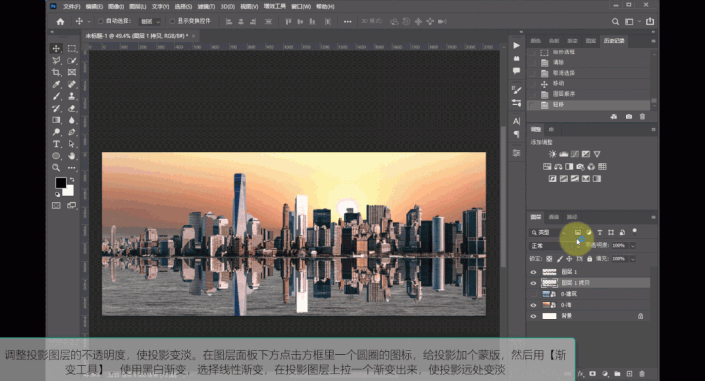Select the Rectangular Marquee tool
Screen dimensions: 705x381
click(71, 49)
